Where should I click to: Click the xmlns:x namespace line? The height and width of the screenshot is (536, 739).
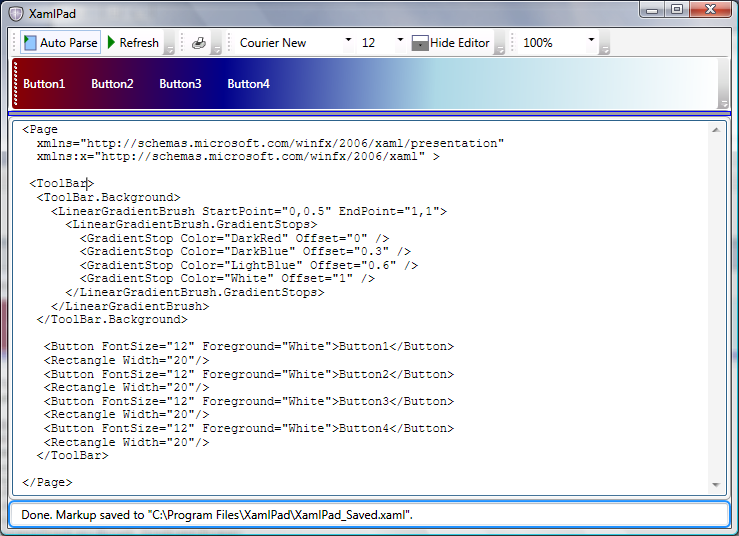238,156
